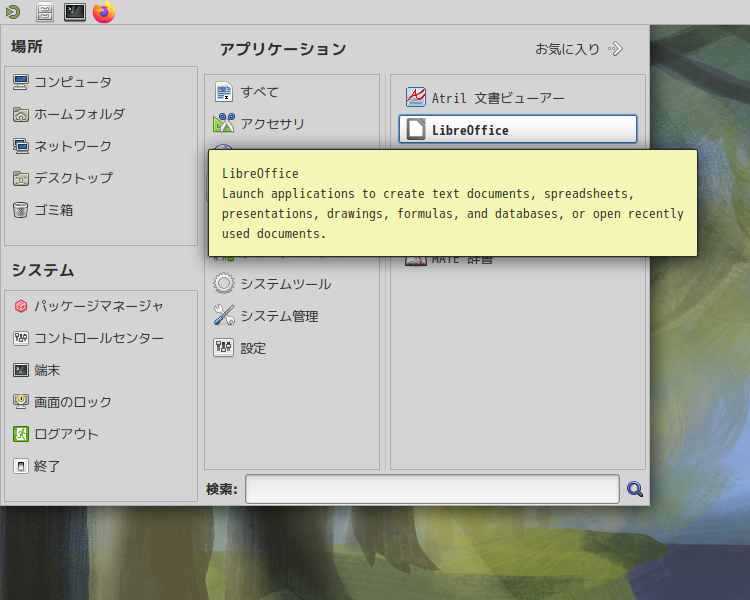Screen dimensions: 750x600
Task: Click the Atril document viewer icon
Action: tap(416, 98)
